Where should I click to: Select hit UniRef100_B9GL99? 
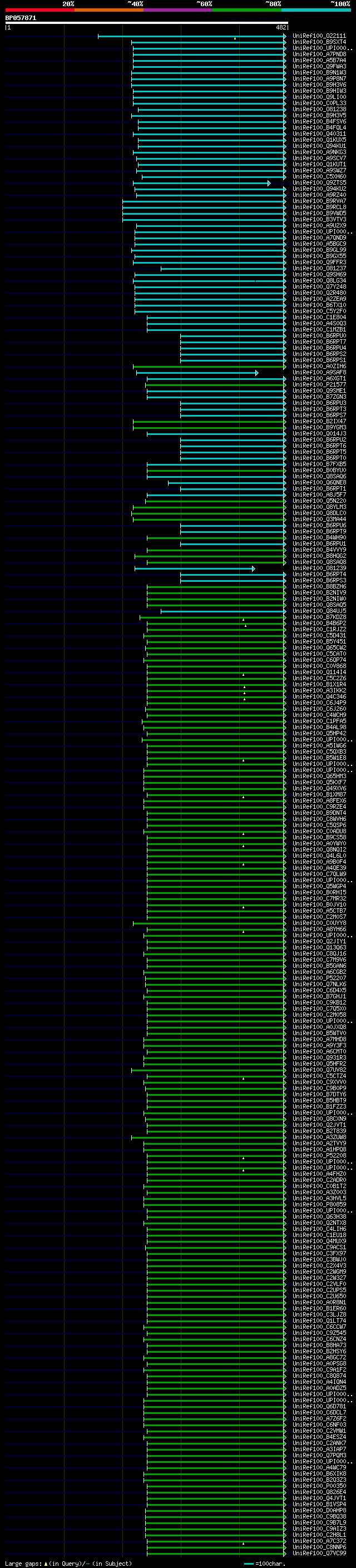pos(319,250)
